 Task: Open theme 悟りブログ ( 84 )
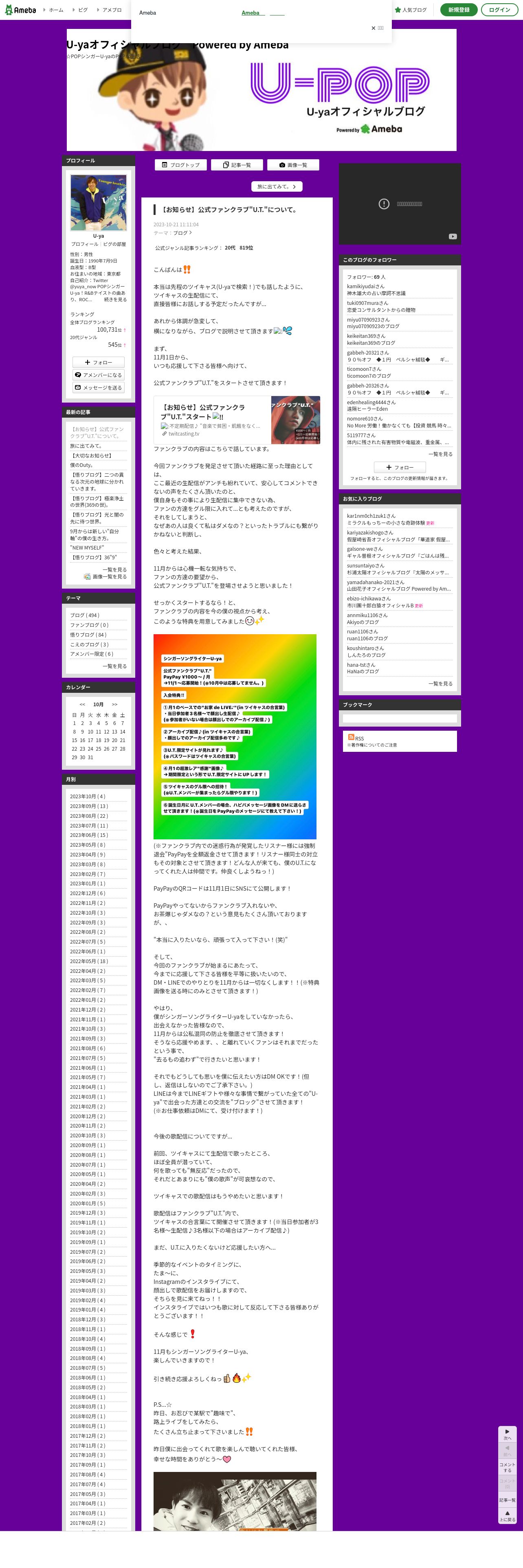click(88, 635)
